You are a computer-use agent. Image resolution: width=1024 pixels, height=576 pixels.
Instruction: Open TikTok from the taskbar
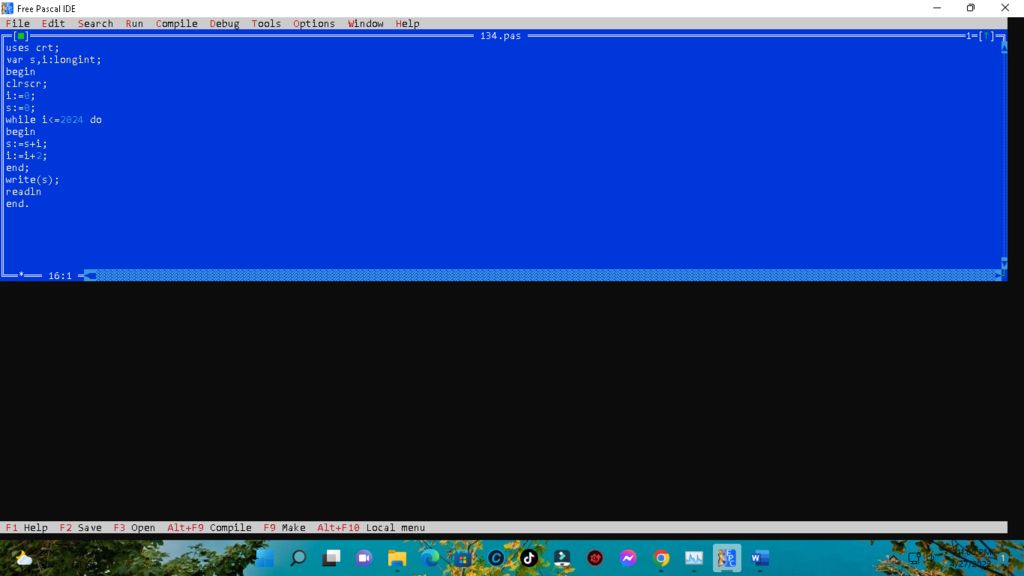click(529, 558)
